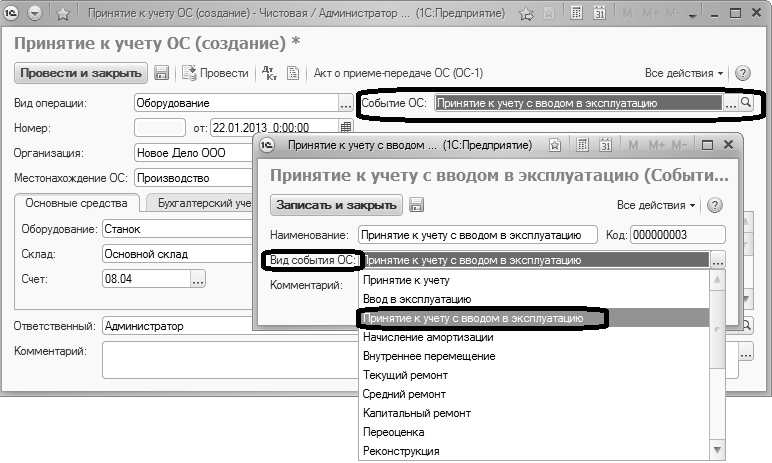Click favorites star in dialog title bar

coord(555,145)
